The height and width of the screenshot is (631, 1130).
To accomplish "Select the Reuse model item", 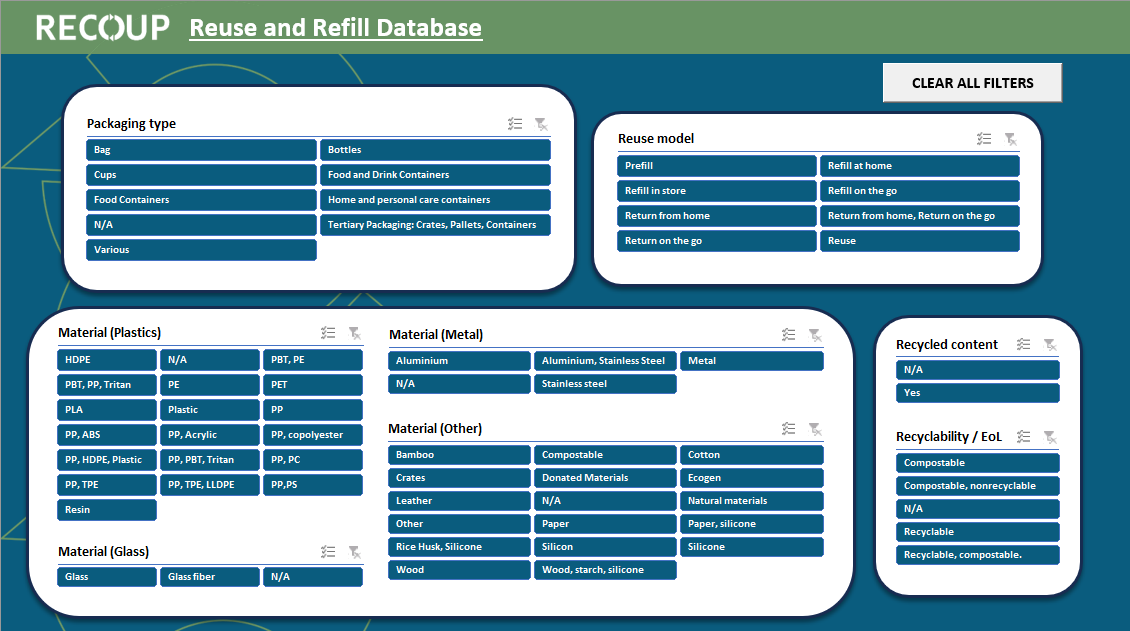I will [920, 241].
